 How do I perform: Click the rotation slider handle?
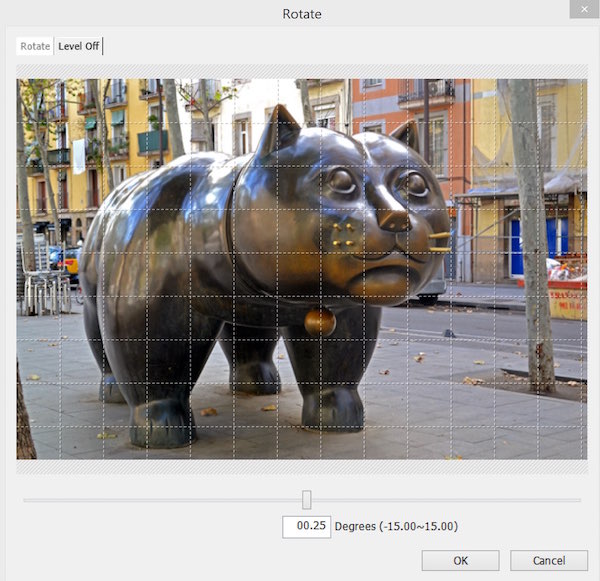pos(307,499)
